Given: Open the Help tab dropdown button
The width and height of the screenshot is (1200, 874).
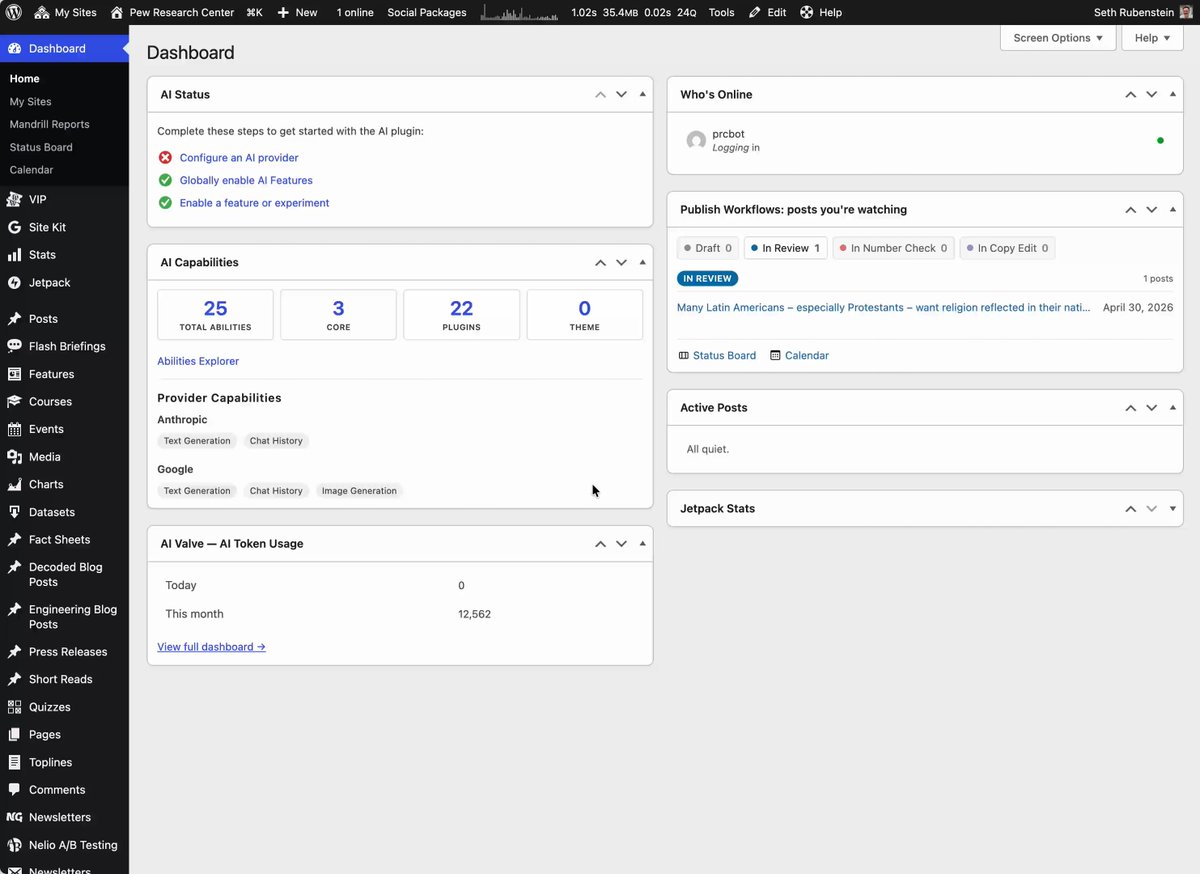Looking at the screenshot, I should (1152, 38).
